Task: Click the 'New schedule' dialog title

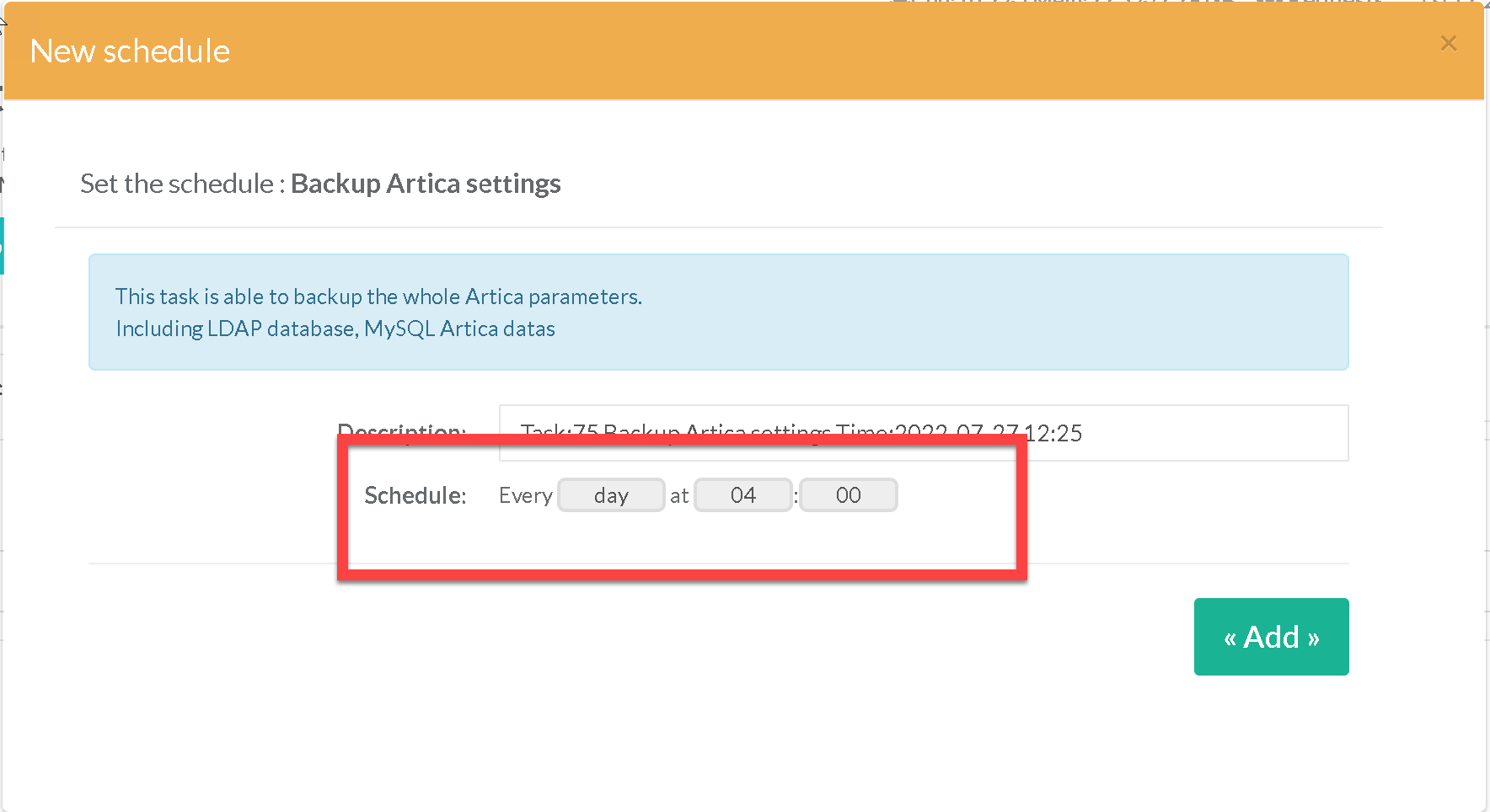Action: 130,51
